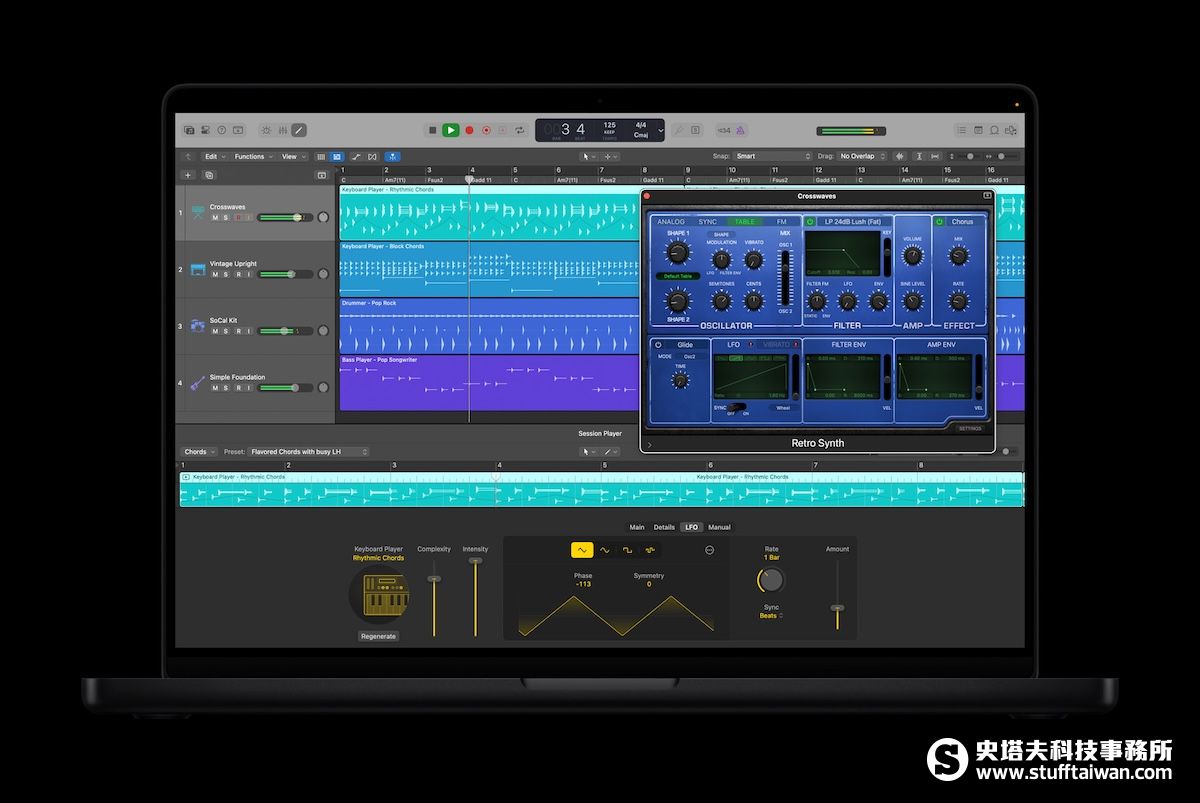
Task: Solo the Vintage Upright track
Action: pyautogui.click(x=226, y=274)
